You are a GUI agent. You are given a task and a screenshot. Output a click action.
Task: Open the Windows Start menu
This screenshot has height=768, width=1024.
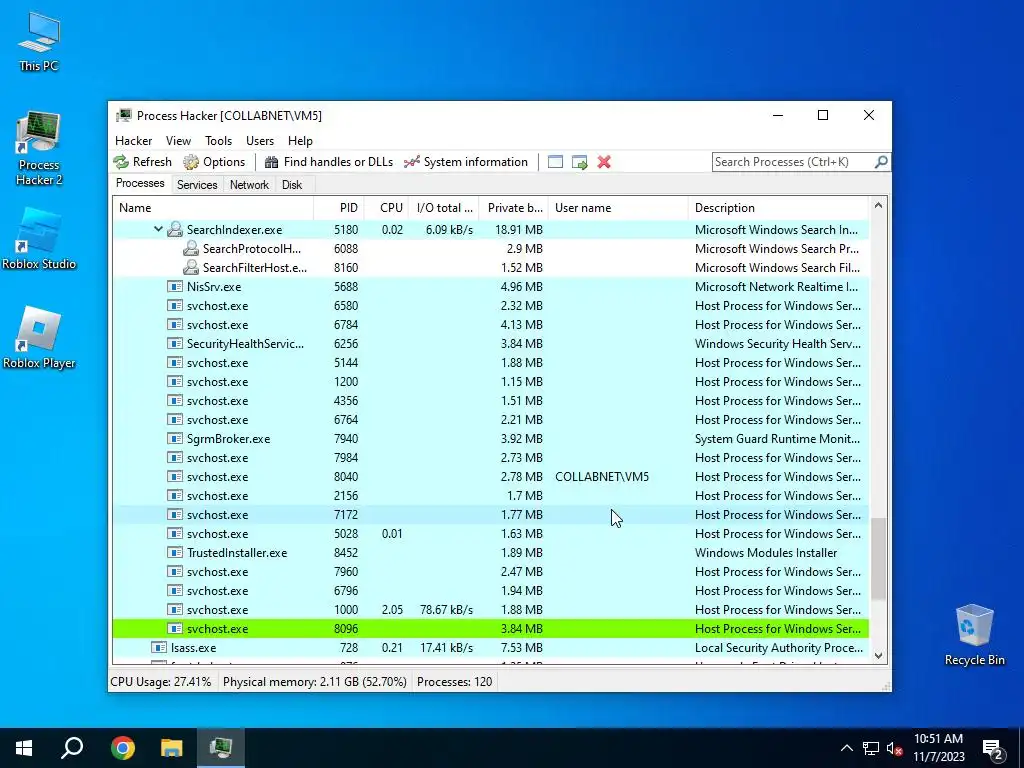(24, 748)
